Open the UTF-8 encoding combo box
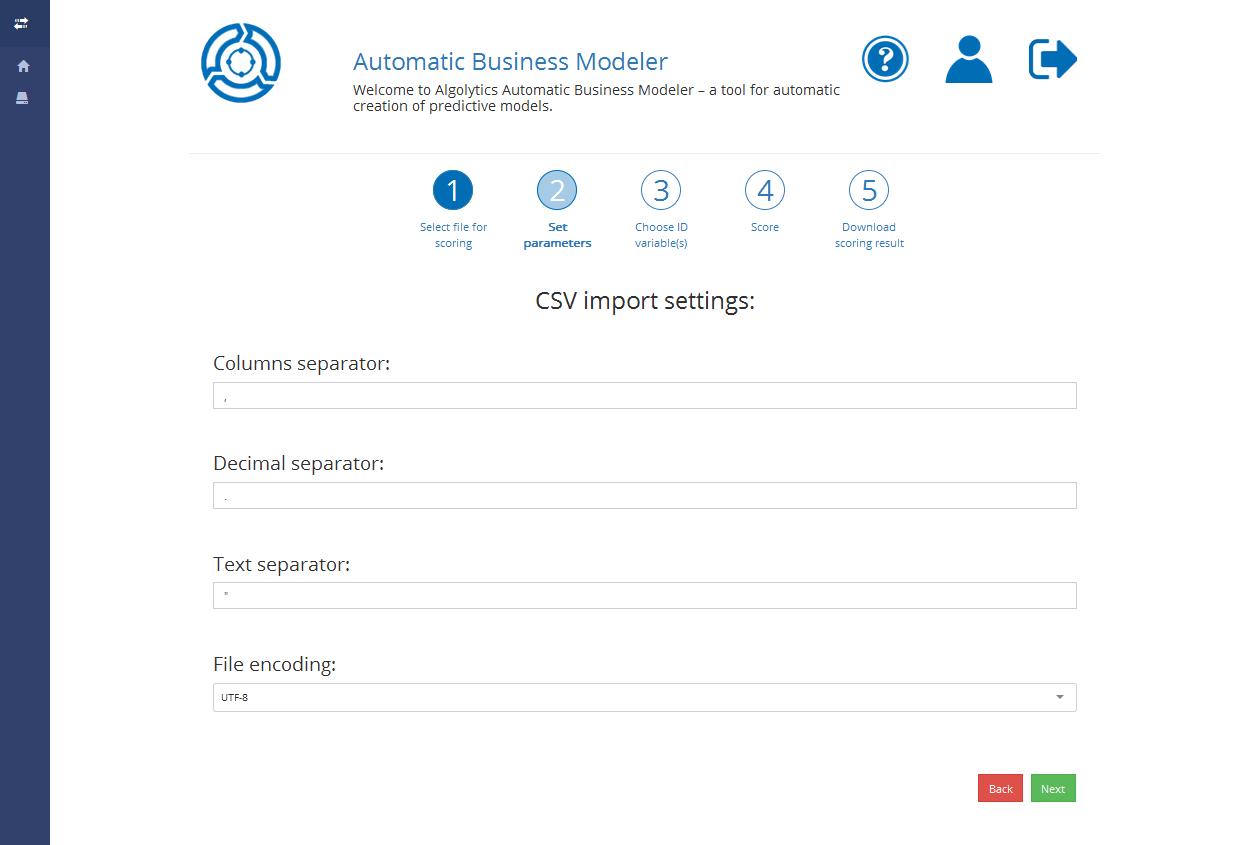This screenshot has width=1237, height=845. 630,697
